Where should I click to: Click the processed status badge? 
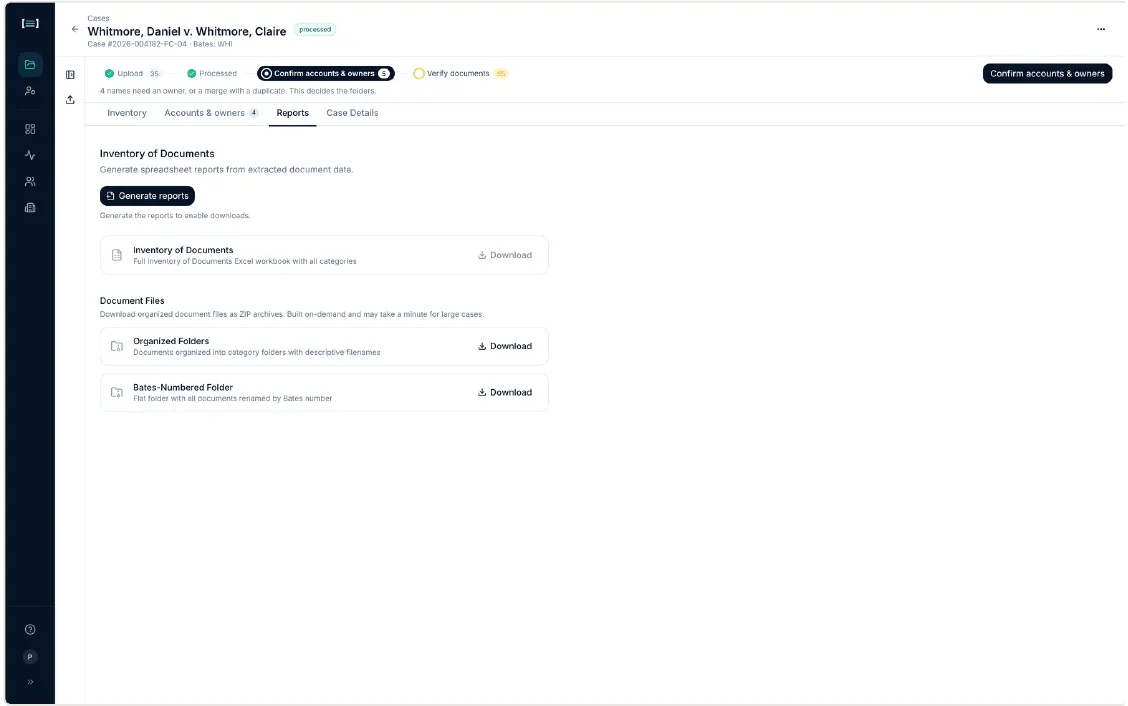click(315, 30)
